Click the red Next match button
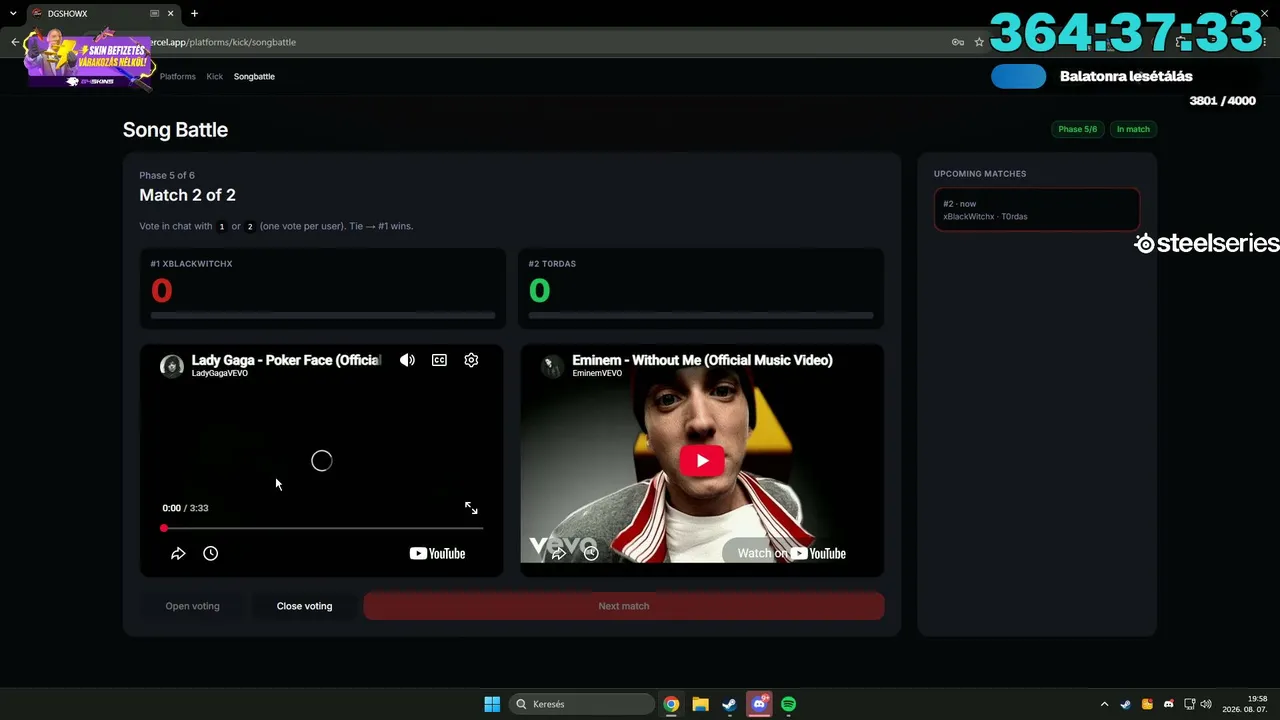 [624, 606]
